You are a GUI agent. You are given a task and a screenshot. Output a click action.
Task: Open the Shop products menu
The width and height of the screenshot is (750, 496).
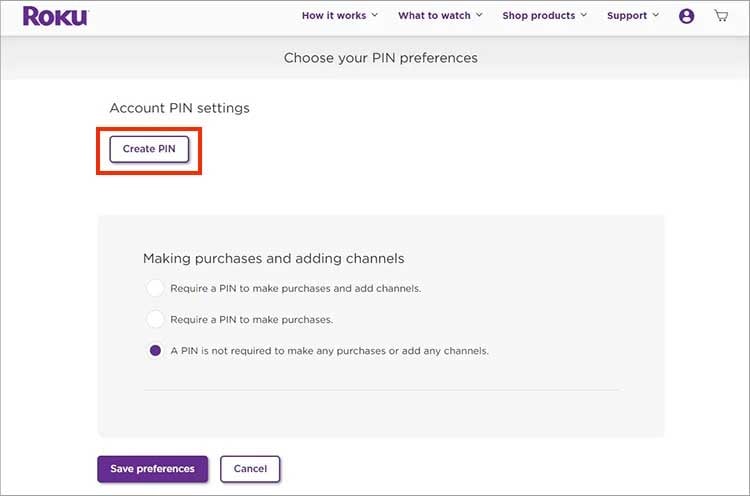coord(539,16)
